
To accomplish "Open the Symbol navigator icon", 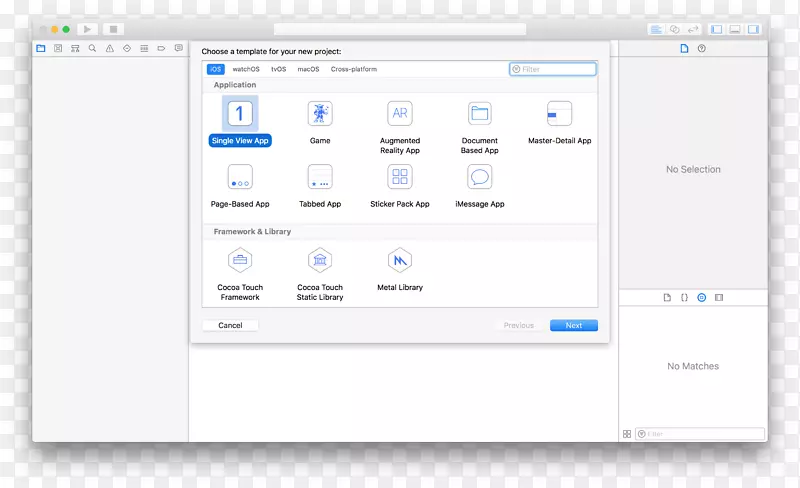I will point(75,48).
